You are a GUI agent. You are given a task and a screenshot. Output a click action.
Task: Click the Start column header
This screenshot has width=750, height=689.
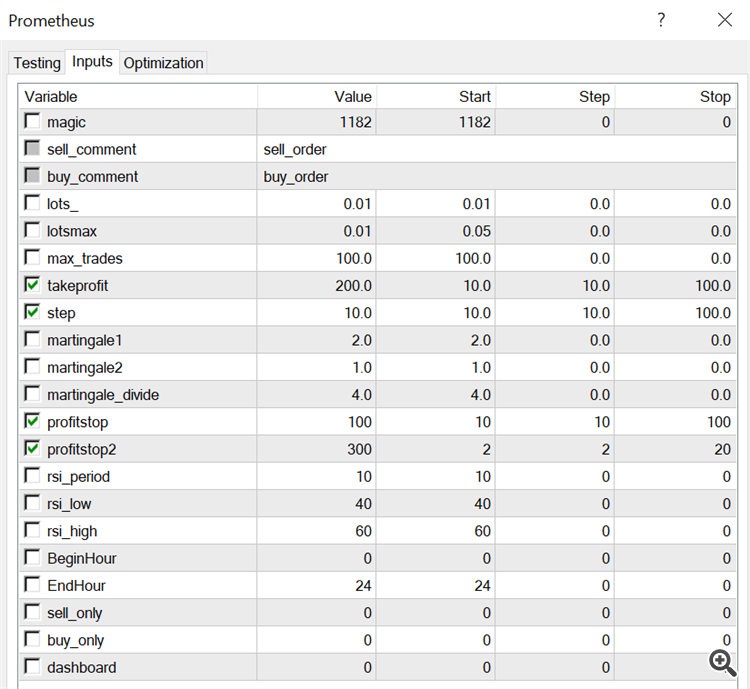[x=436, y=97]
